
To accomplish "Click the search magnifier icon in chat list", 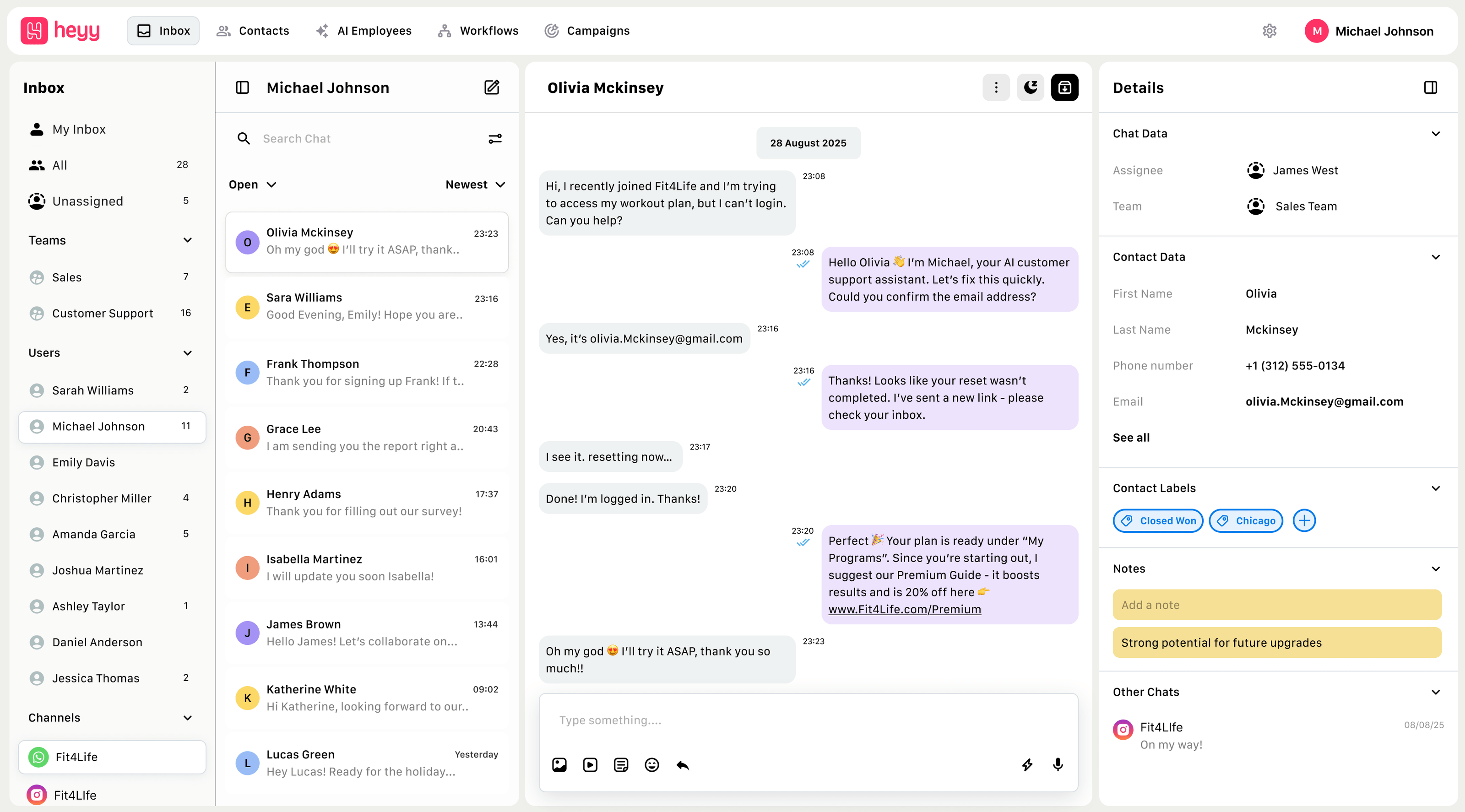I will coord(244,139).
